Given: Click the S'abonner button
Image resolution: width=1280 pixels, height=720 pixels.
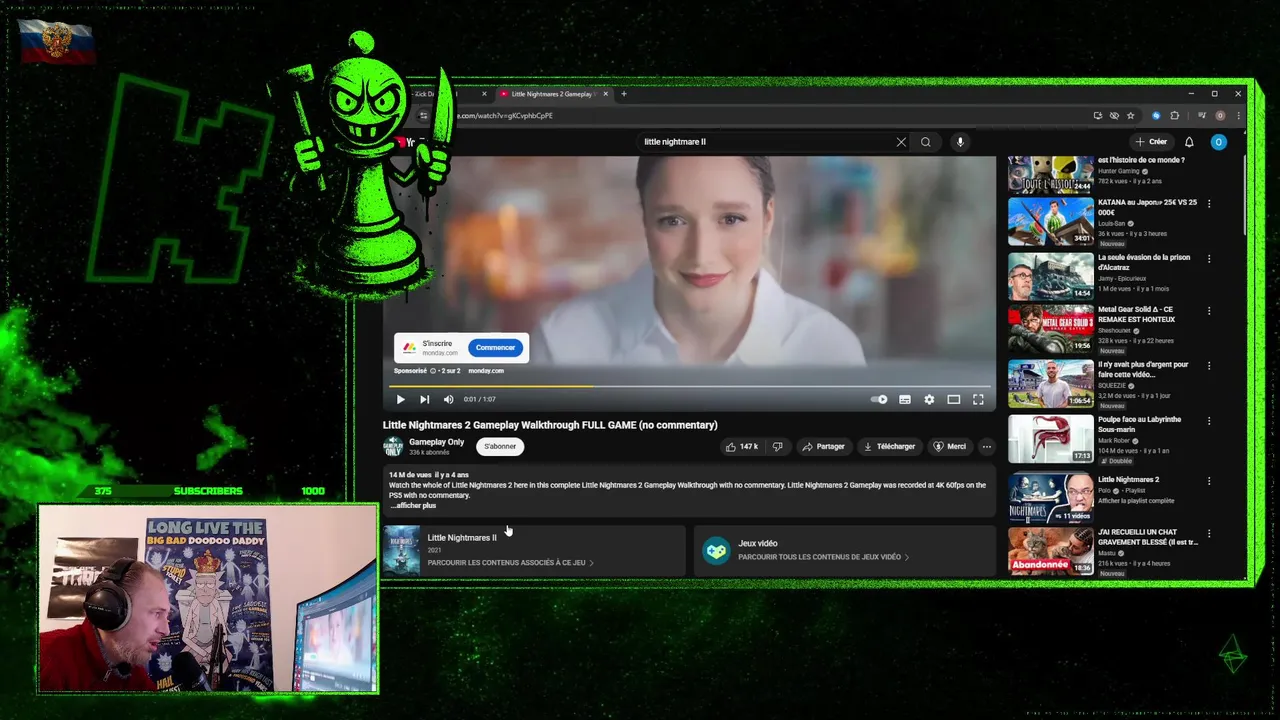Looking at the screenshot, I should click(500, 446).
